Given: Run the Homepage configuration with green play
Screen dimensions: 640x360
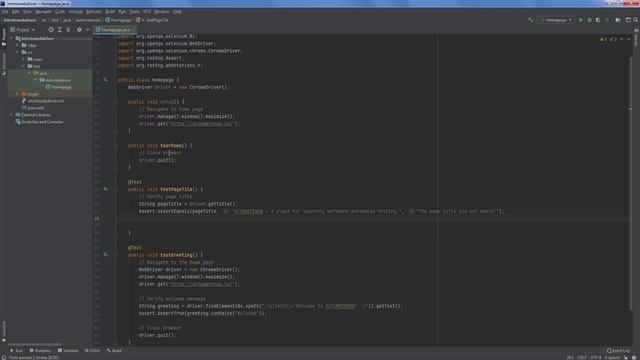Looking at the screenshot, I should pyautogui.click(x=581, y=20).
